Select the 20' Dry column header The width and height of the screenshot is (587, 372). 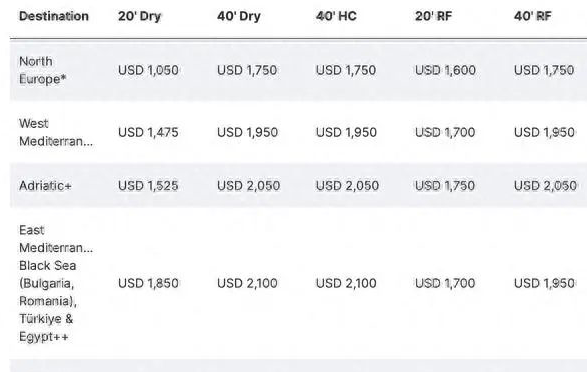(139, 16)
